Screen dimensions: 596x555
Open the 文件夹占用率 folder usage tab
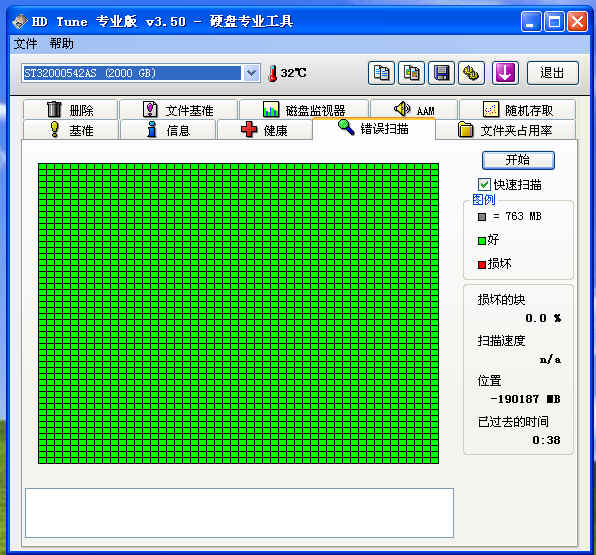[506, 130]
